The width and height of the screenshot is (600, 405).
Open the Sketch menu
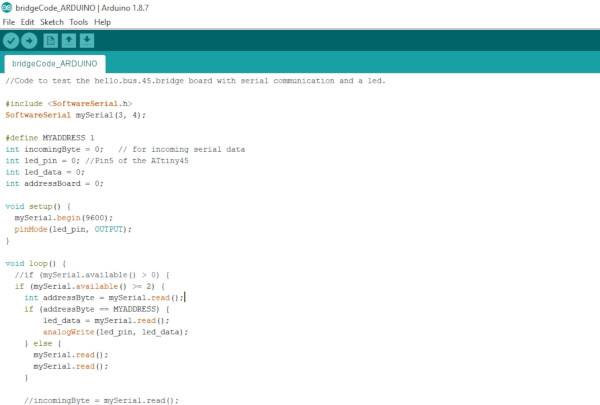pos(52,22)
